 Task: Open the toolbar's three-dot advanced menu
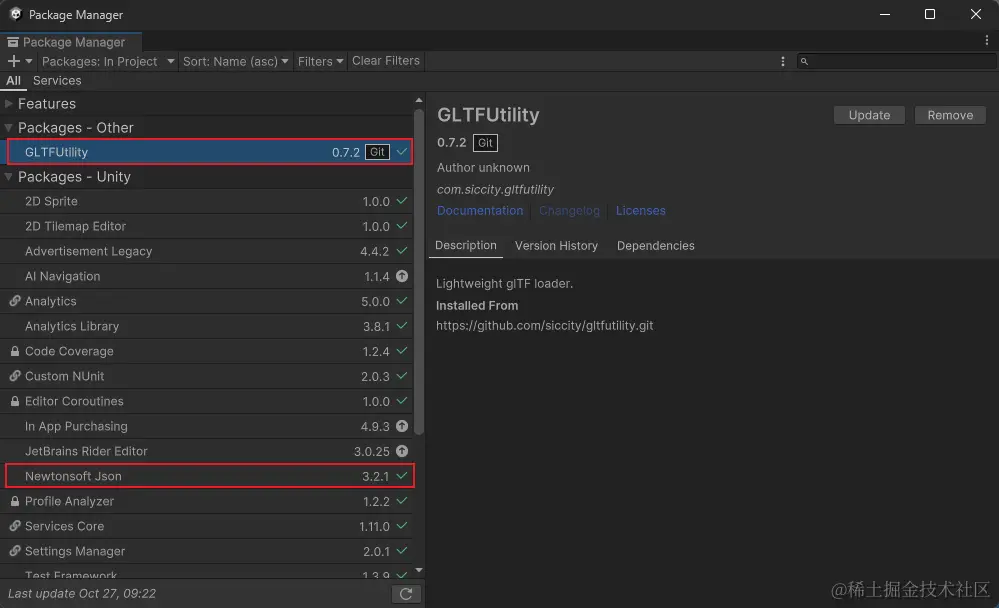(782, 61)
